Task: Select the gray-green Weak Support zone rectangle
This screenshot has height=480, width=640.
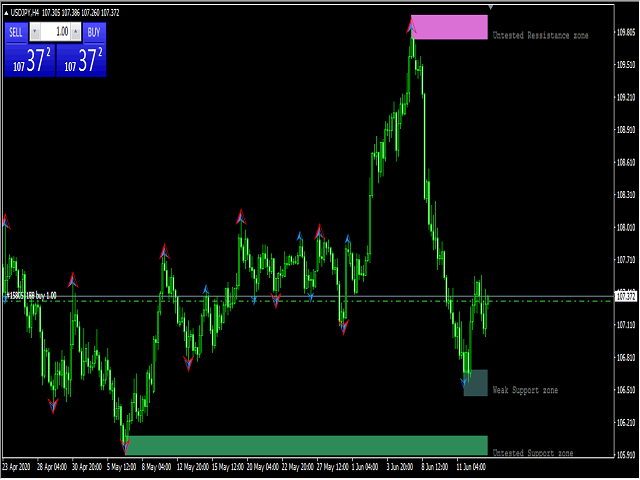Action: click(x=476, y=383)
